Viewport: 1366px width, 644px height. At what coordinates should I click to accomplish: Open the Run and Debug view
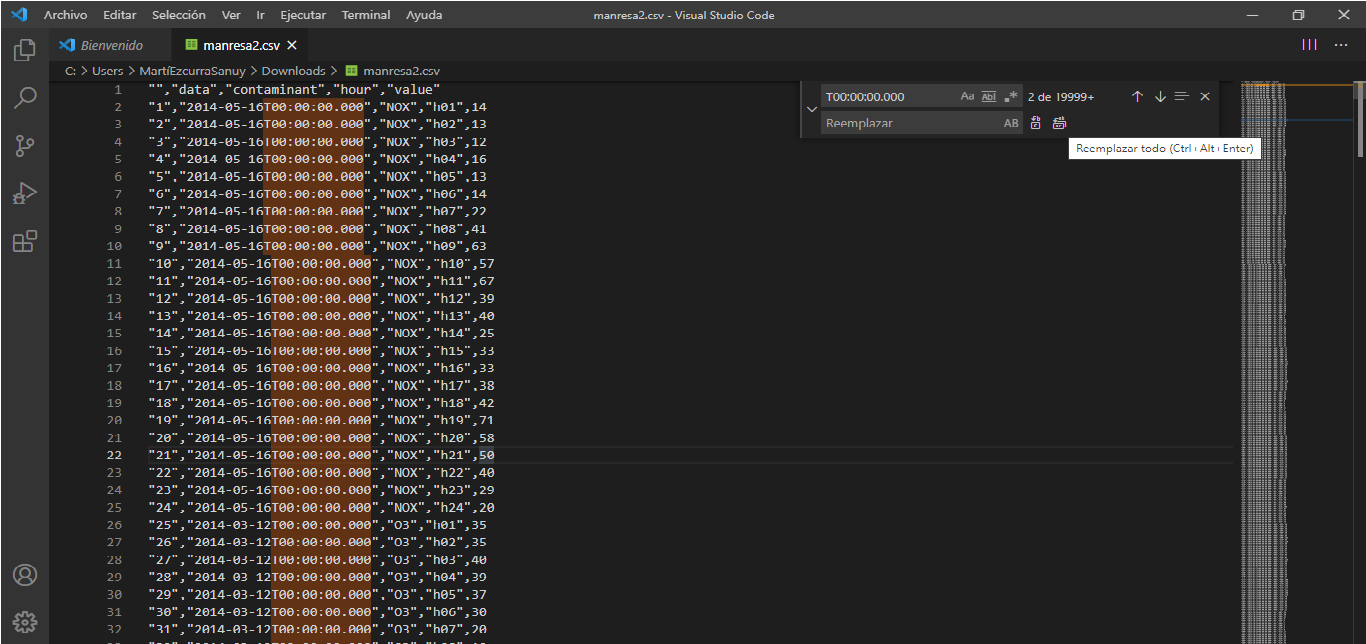point(25,193)
